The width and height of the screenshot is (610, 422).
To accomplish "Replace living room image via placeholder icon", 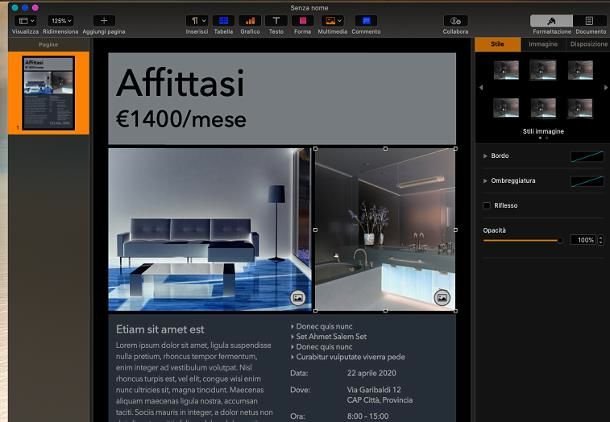I will 298,298.
